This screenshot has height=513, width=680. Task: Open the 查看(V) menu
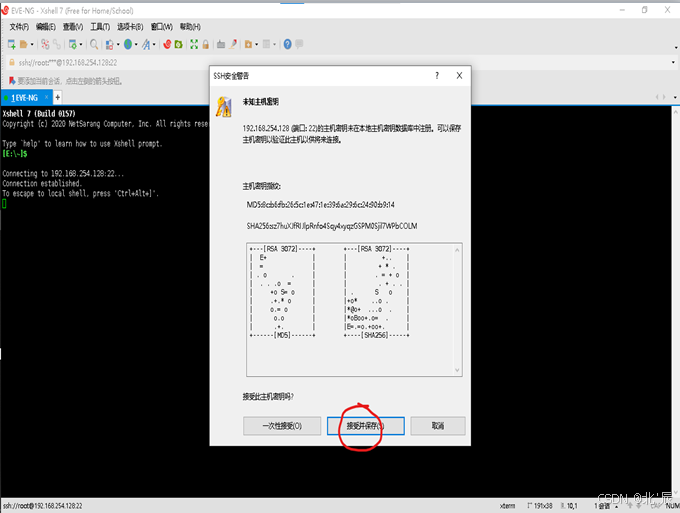pos(73,27)
